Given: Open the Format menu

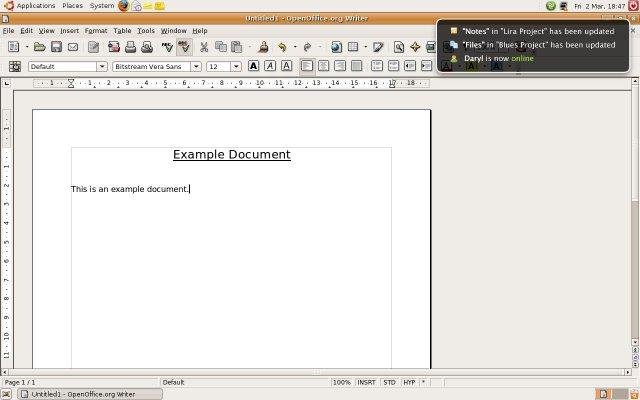Looking at the screenshot, I should click(96, 31).
